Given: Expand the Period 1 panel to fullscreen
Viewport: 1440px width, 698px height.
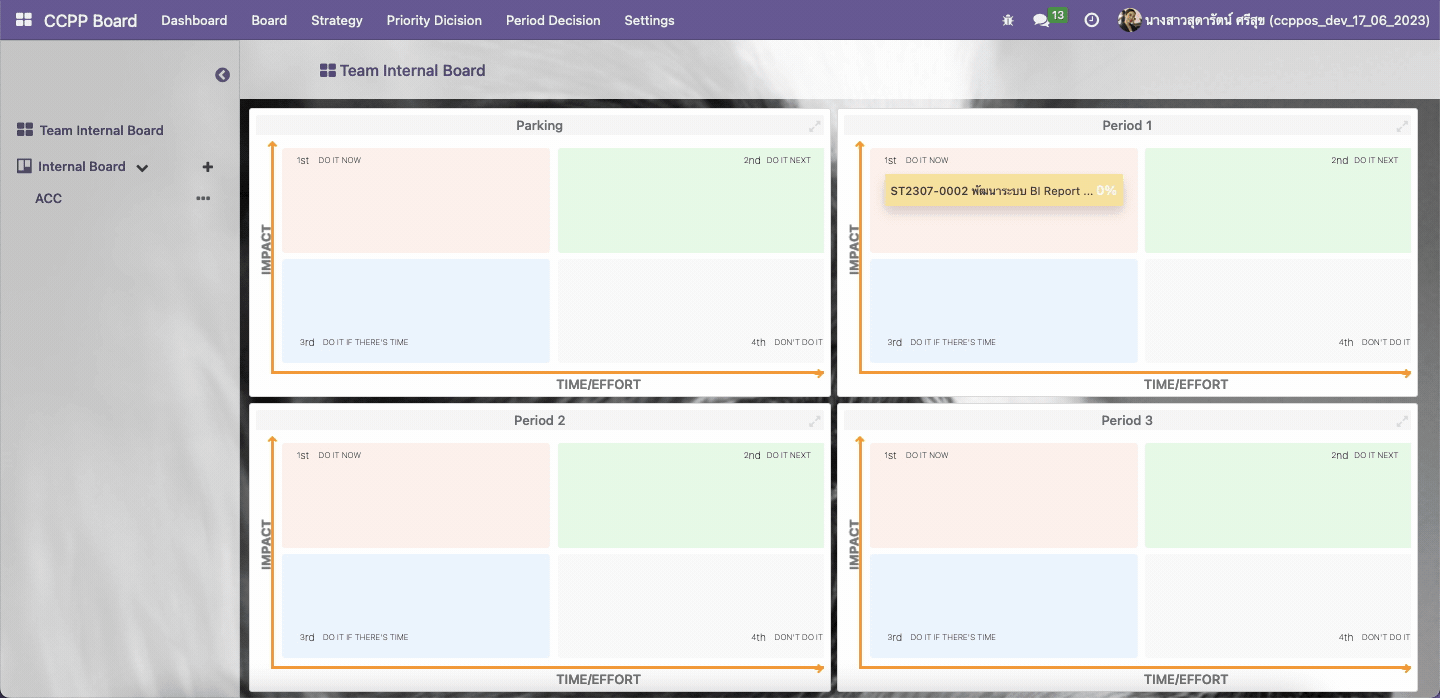Looking at the screenshot, I should click(1402, 126).
